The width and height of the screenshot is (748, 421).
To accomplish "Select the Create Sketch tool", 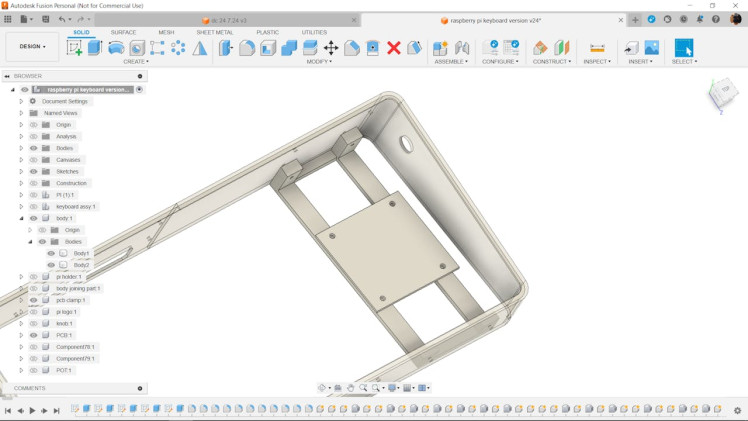I will pyautogui.click(x=74, y=48).
